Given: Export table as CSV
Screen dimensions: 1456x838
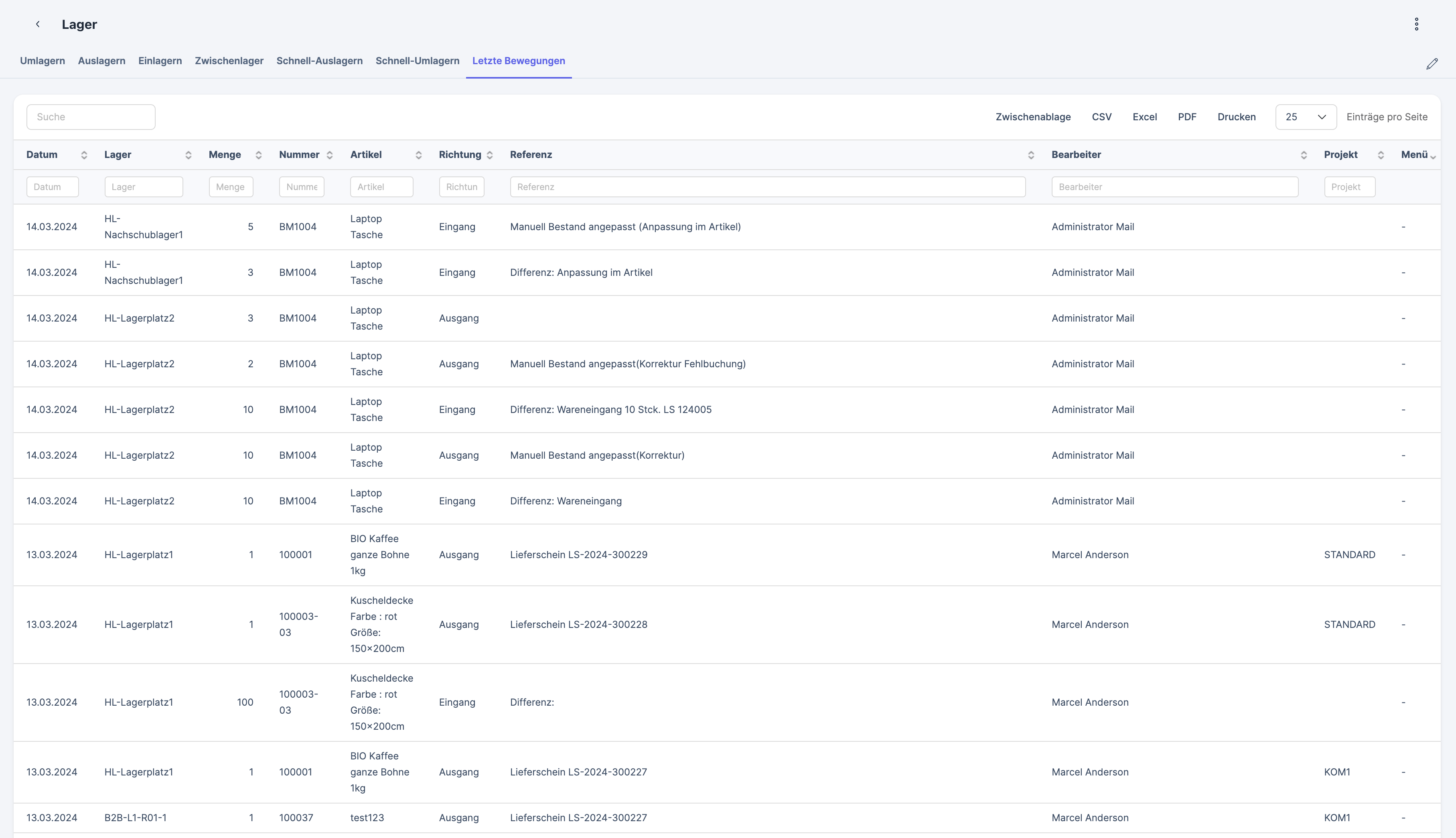Looking at the screenshot, I should point(1101,117).
